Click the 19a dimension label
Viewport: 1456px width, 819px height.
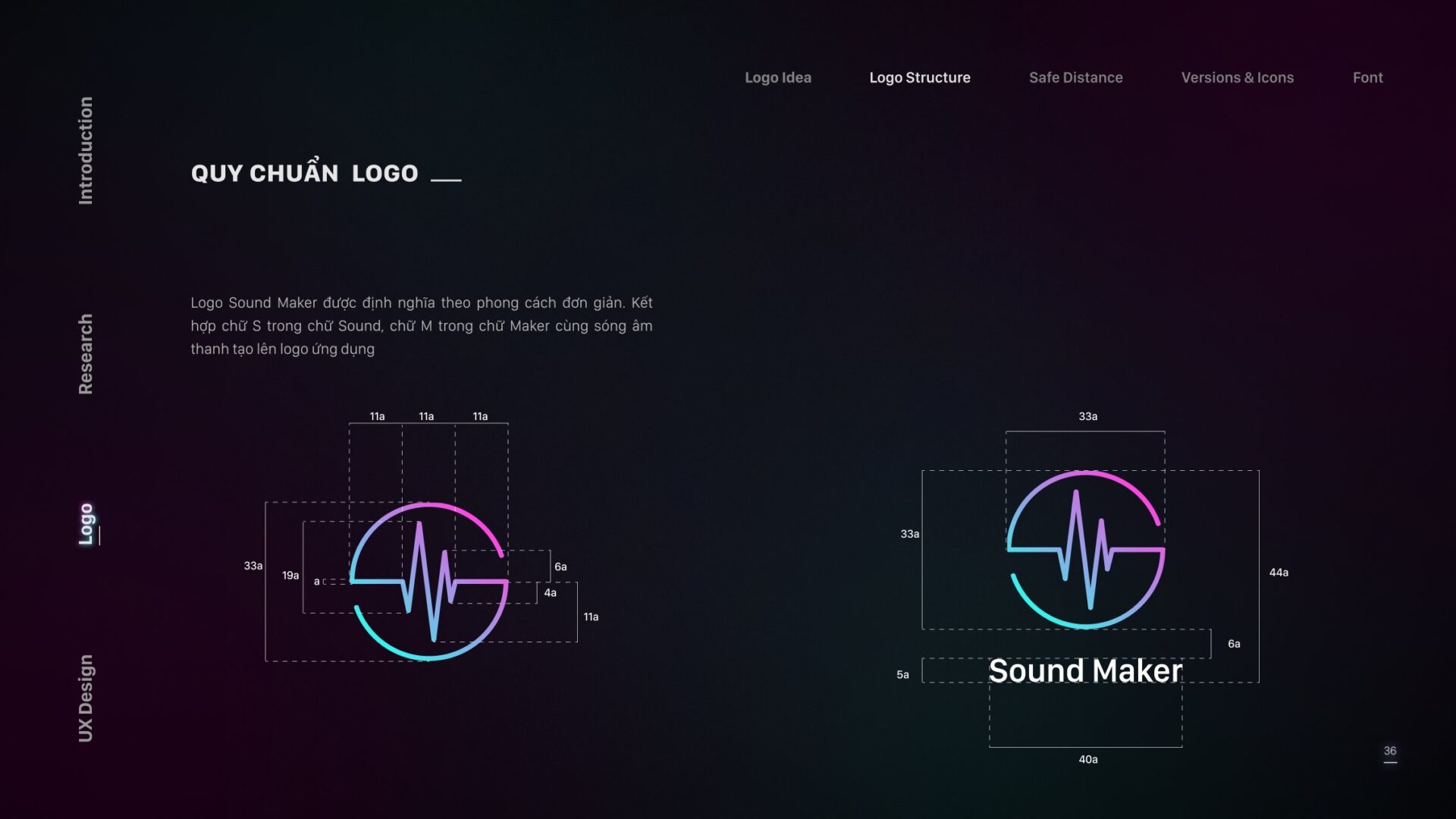(290, 576)
